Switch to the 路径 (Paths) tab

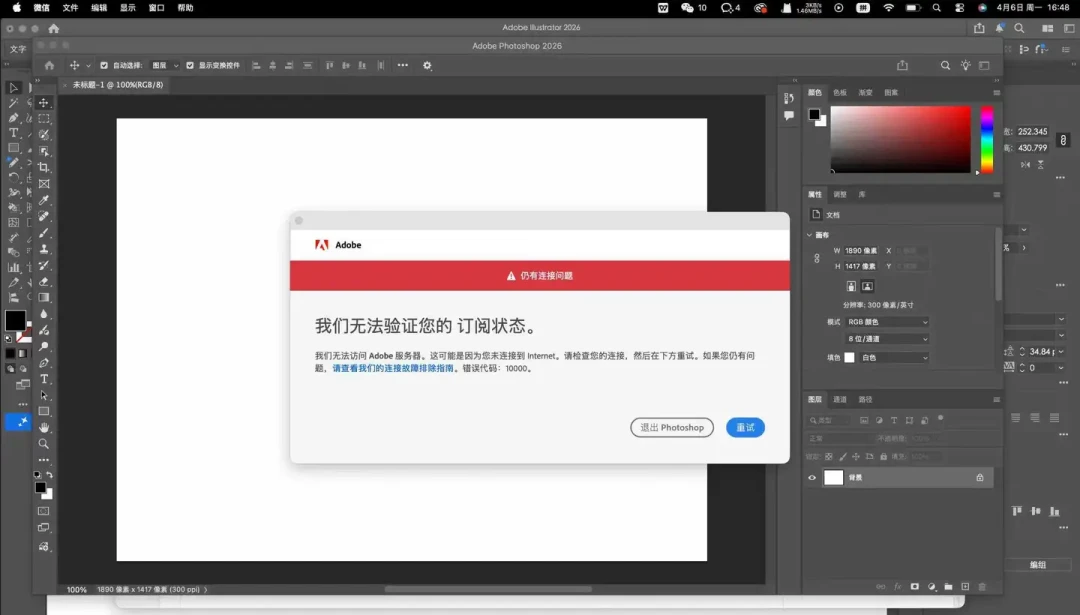coord(865,399)
